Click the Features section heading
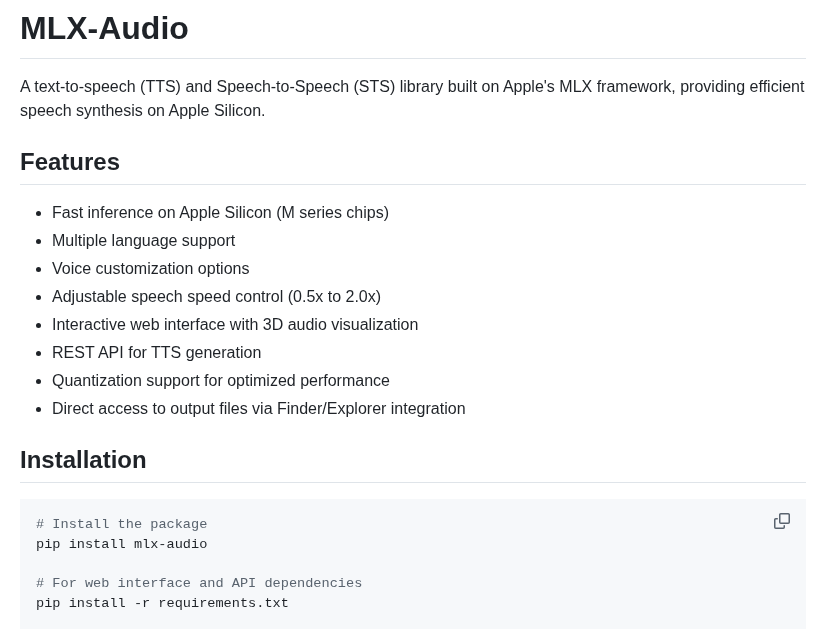The width and height of the screenshot is (824, 639). pyautogui.click(x=70, y=162)
